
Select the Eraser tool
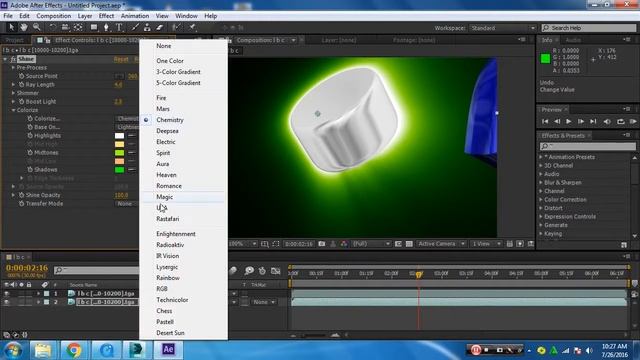(160, 27)
